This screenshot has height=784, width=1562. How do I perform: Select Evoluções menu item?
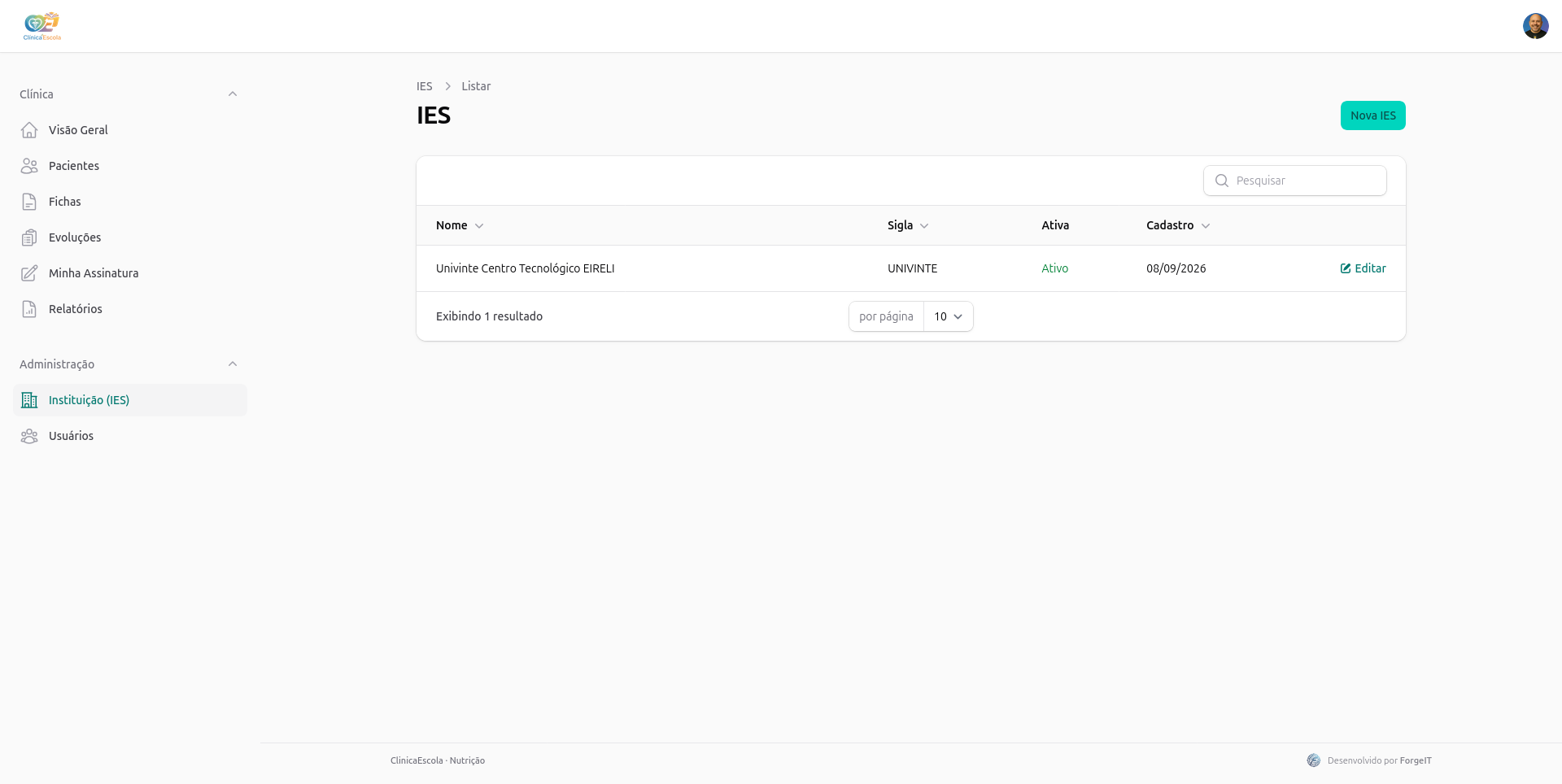click(x=130, y=237)
